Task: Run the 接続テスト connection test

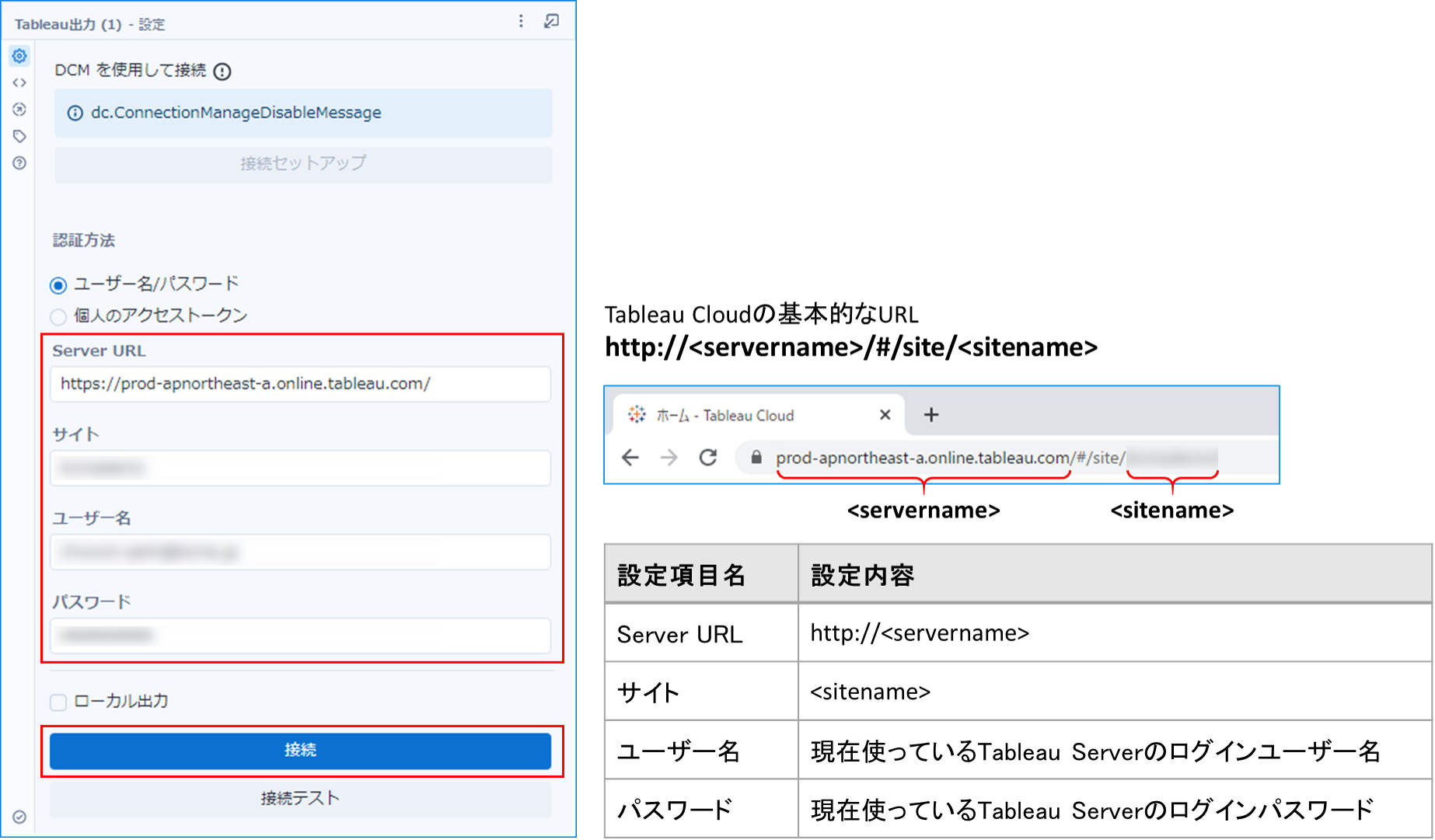Action: (x=300, y=797)
